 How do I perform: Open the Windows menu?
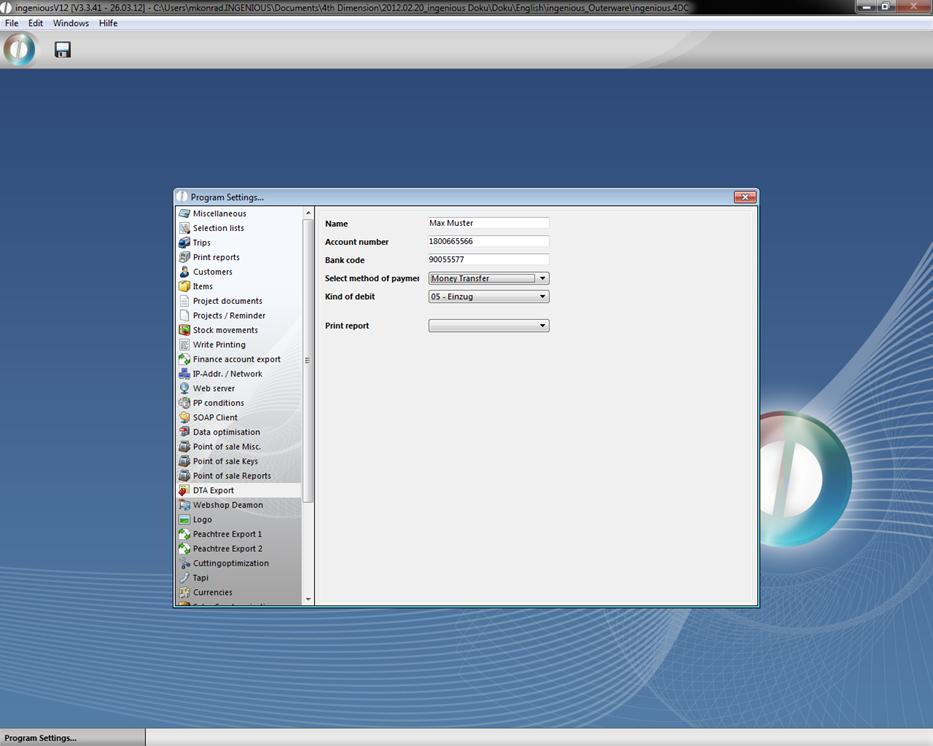(71, 23)
